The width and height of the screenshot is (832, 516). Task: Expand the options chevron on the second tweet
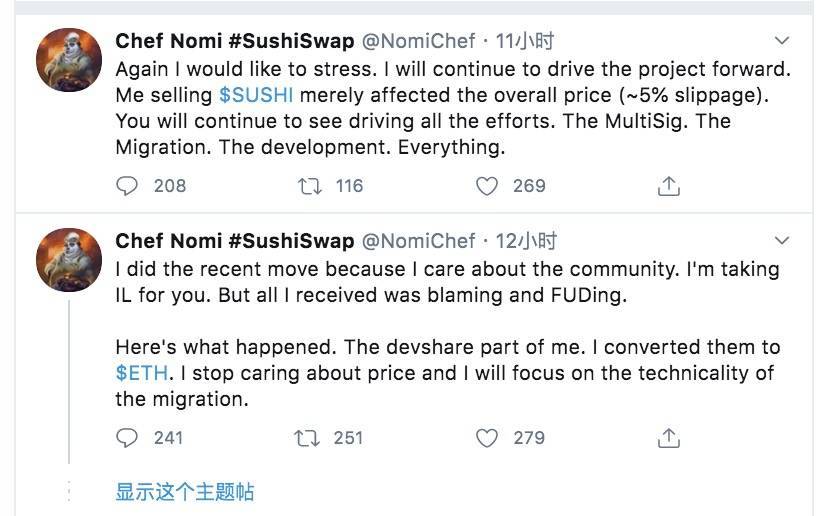point(783,241)
